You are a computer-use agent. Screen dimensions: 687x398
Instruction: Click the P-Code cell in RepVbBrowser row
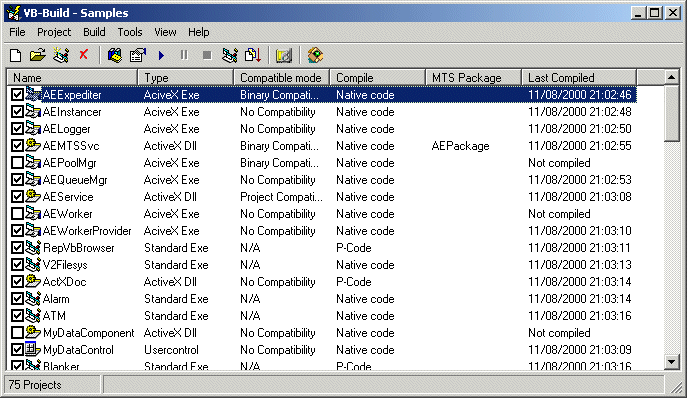click(353, 248)
